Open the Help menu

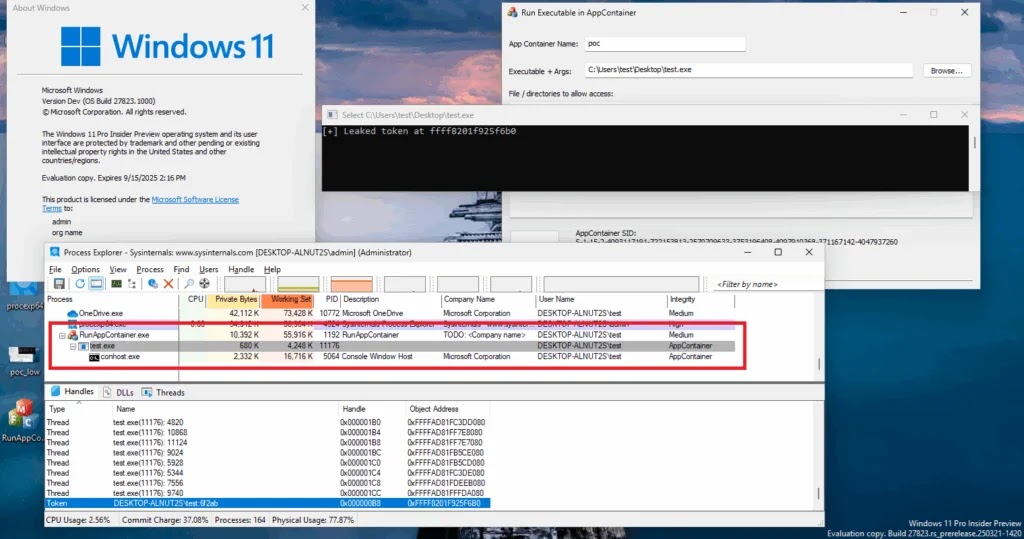pyautogui.click(x=272, y=269)
